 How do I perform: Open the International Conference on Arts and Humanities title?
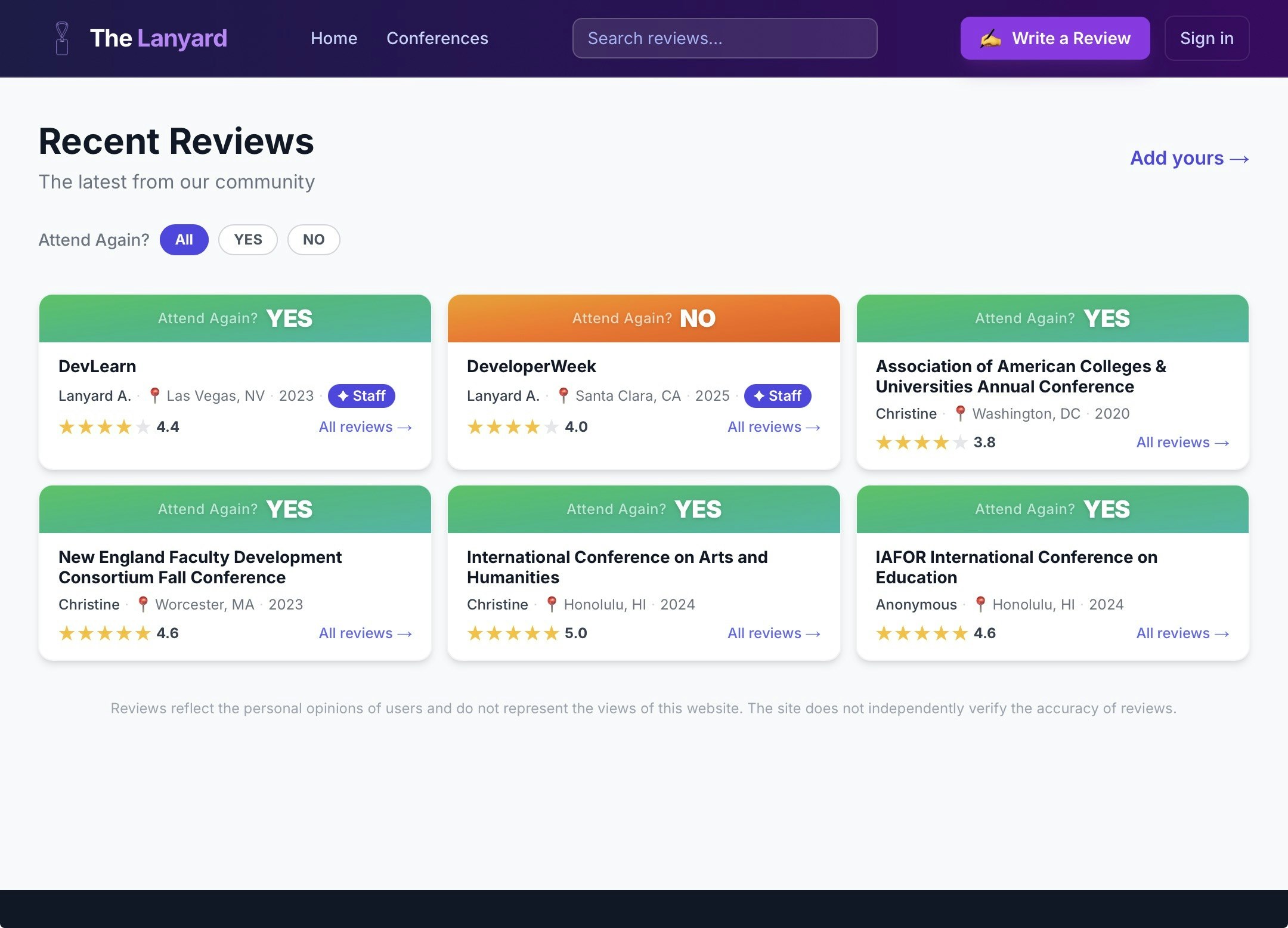tap(617, 567)
